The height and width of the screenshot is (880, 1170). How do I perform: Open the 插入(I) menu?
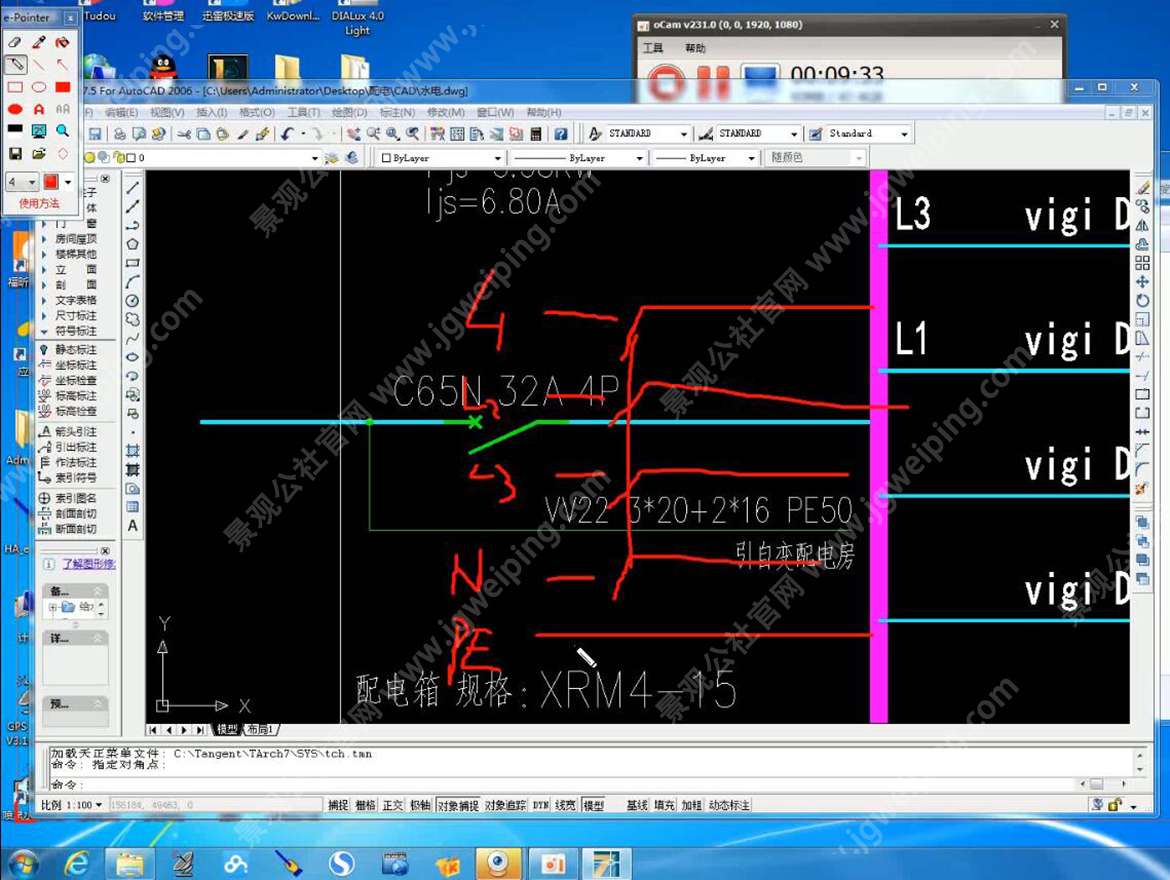212,113
